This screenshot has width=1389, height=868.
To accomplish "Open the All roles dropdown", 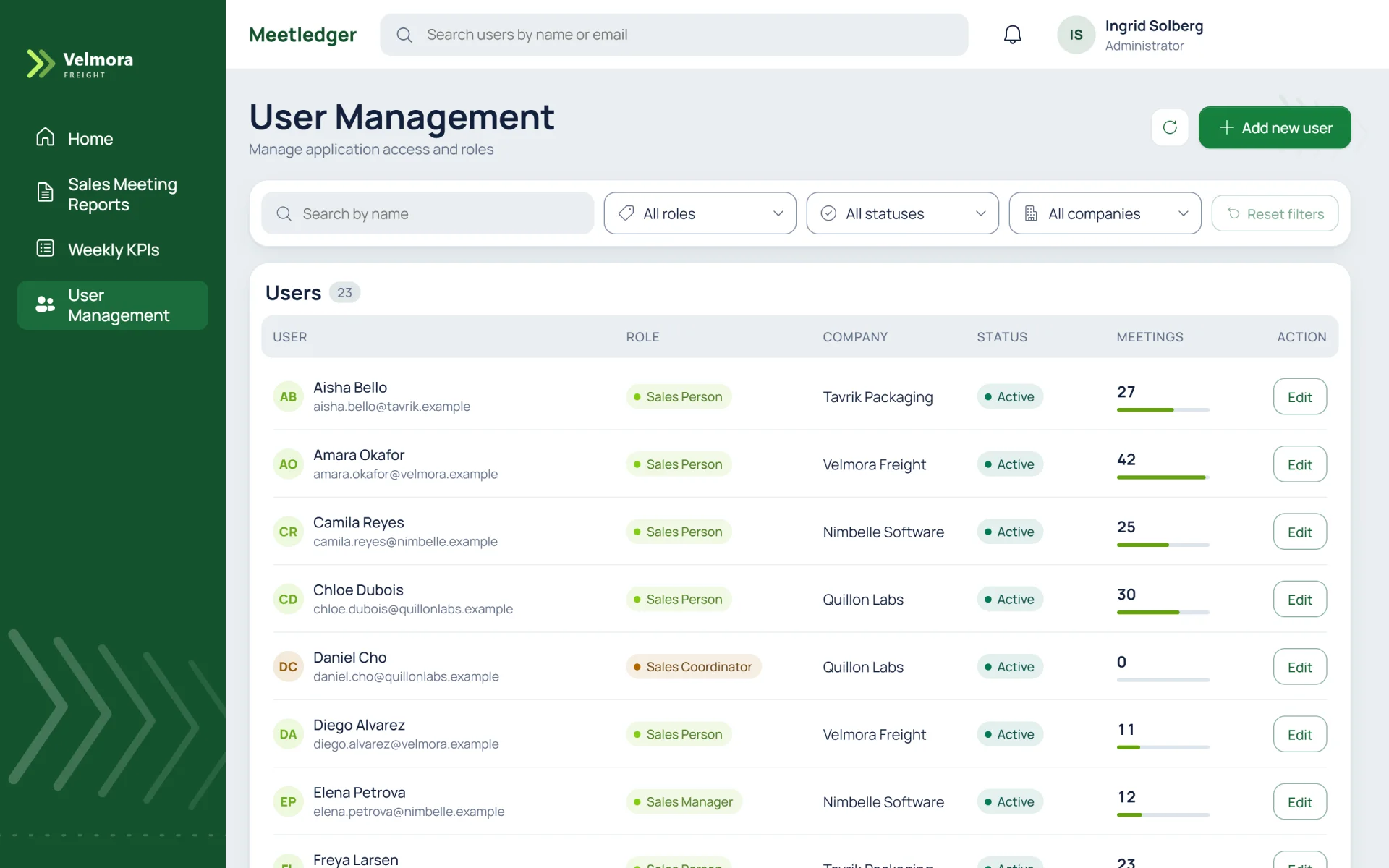I will pyautogui.click(x=700, y=213).
